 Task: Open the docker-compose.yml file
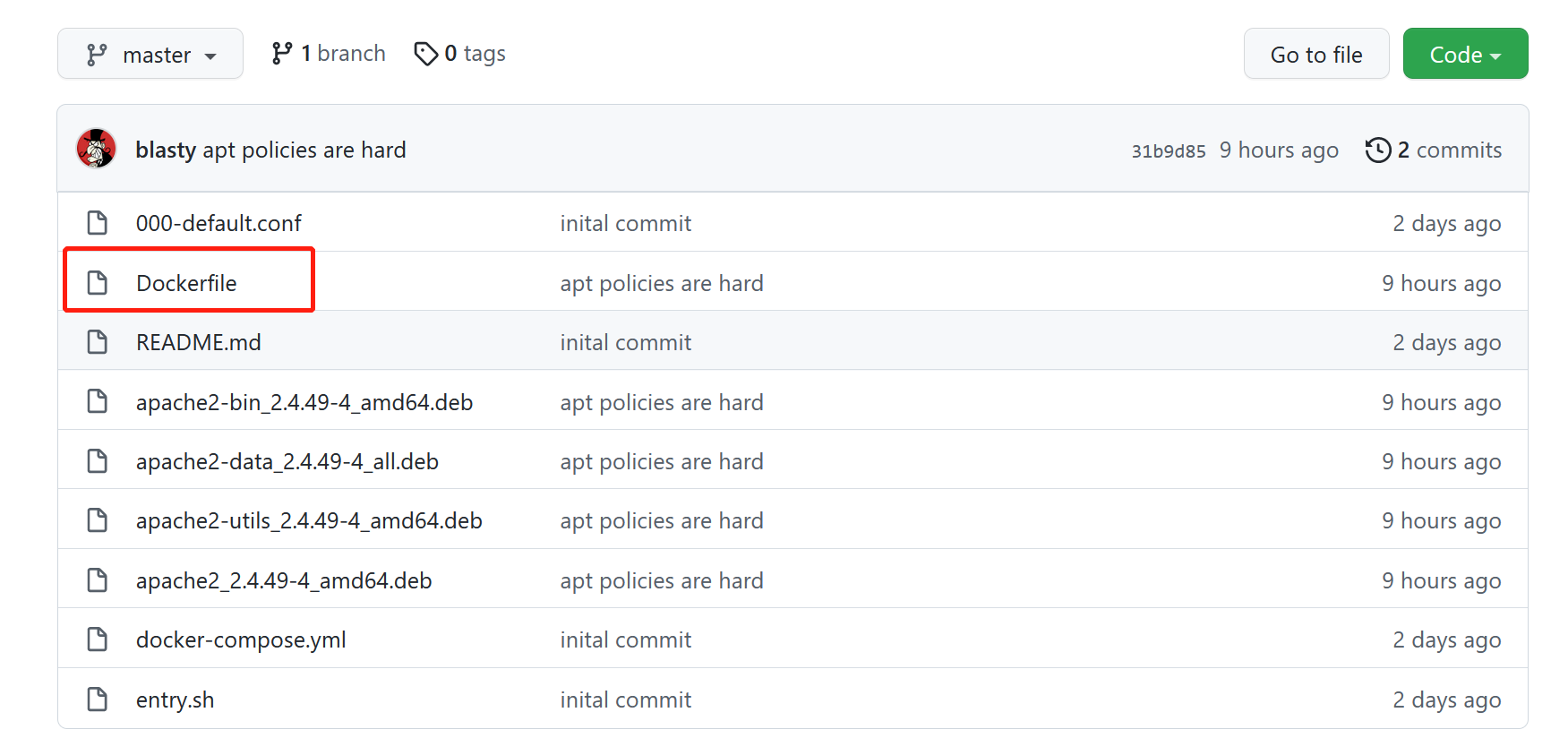tap(241, 639)
